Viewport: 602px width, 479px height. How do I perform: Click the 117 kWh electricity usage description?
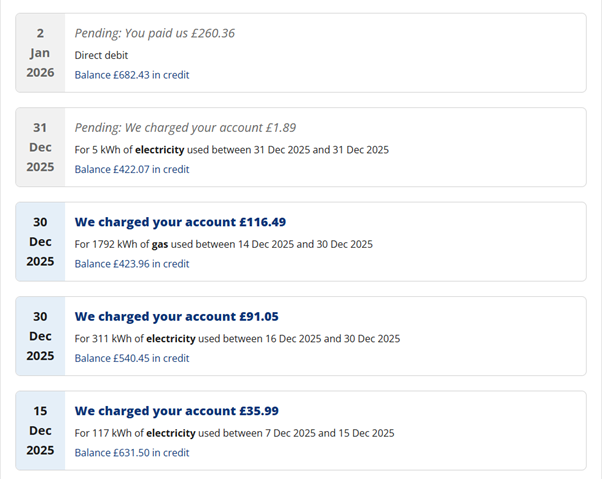pyautogui.click(x=234, y=433)
